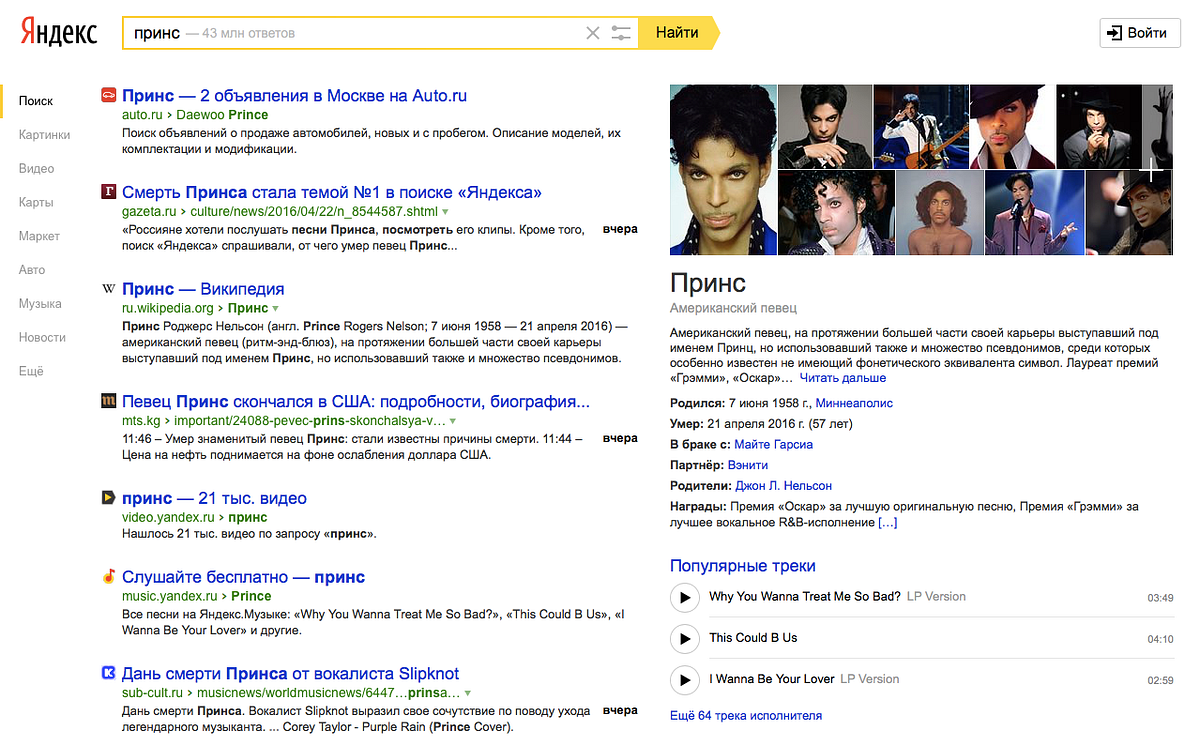Click the music.yandex.ru green URL

point(171,596)
